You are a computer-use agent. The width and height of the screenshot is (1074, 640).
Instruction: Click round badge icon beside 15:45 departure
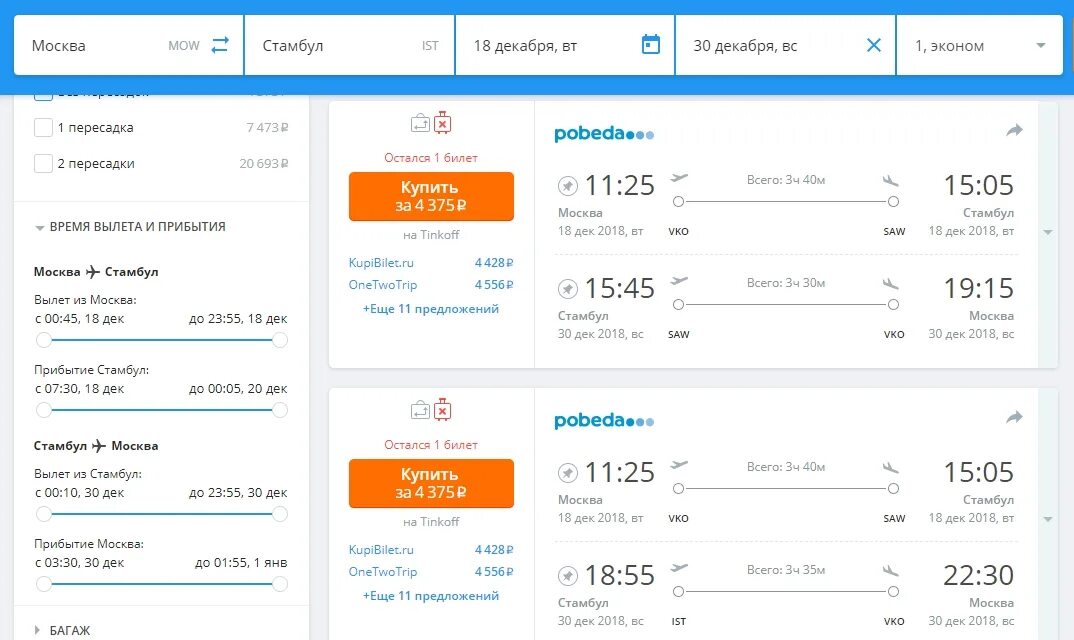(567, 288)
